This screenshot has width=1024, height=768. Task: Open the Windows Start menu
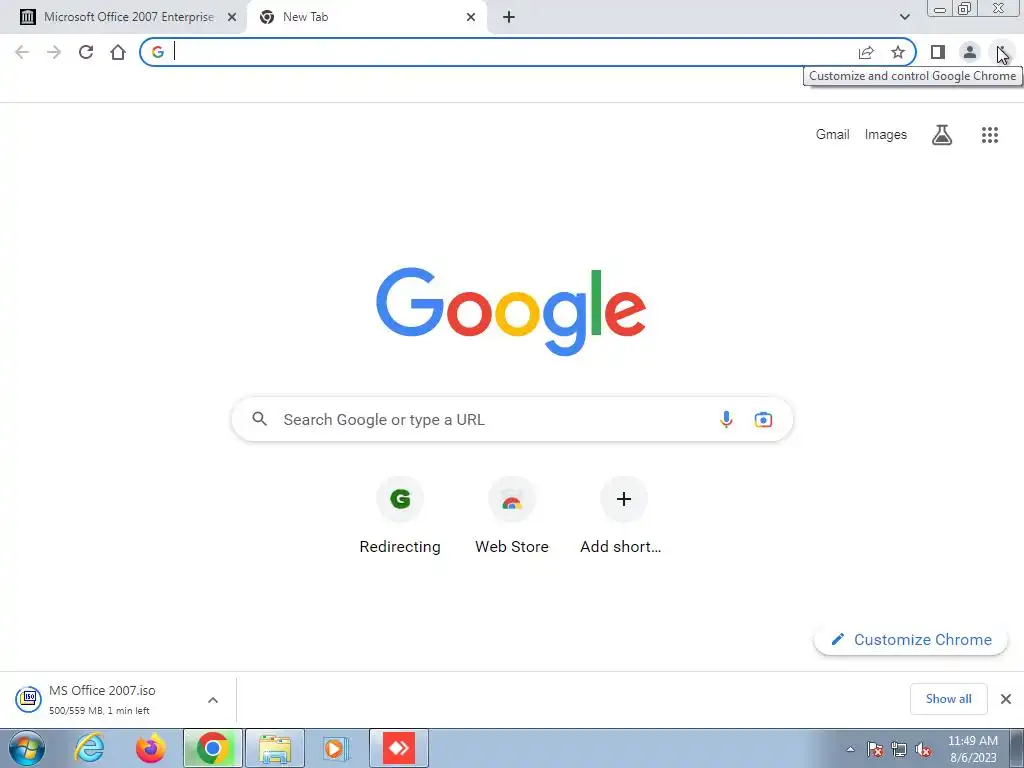(x=27, y=748)
